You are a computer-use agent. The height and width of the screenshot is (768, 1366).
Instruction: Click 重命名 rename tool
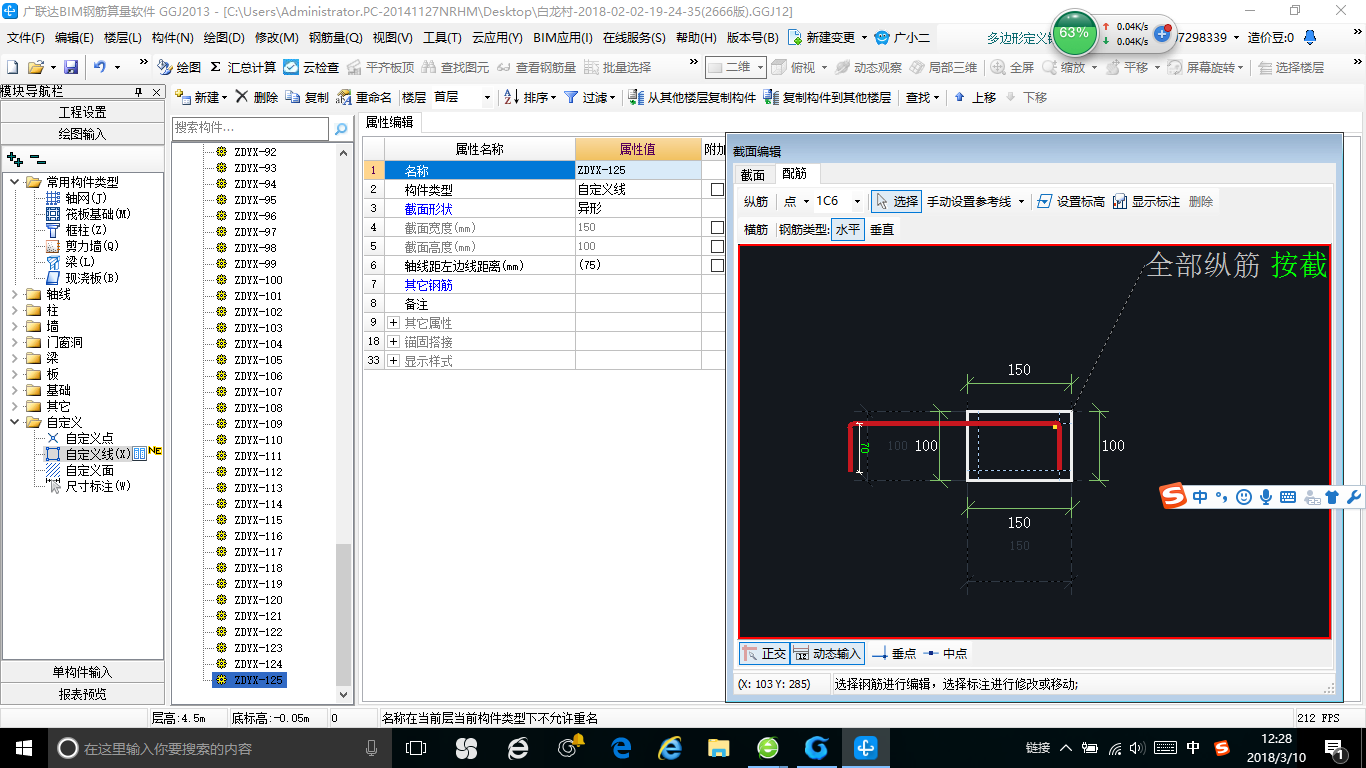click(x=365, y=97)
